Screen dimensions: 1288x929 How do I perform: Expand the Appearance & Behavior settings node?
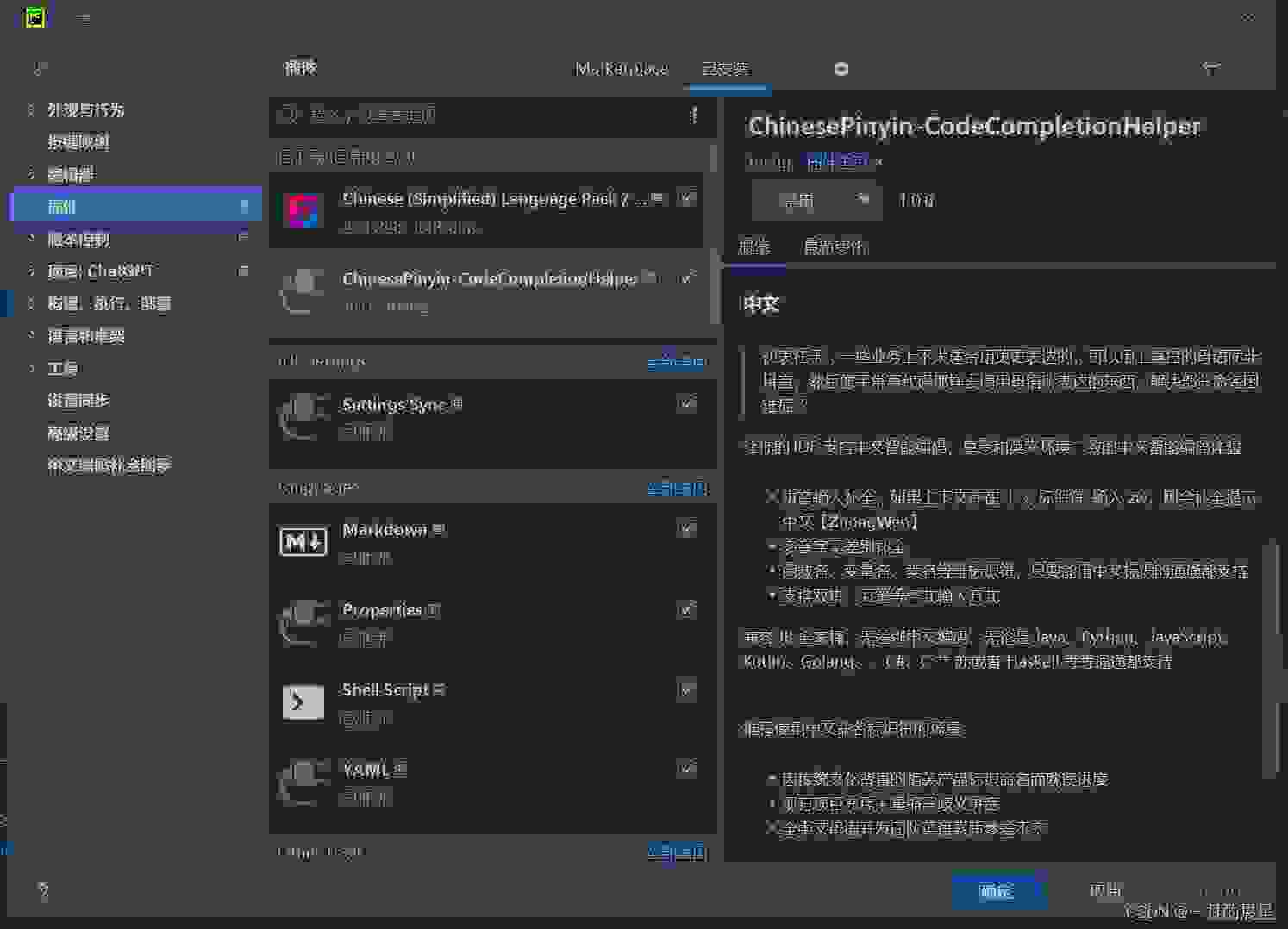tap(31, 110)
